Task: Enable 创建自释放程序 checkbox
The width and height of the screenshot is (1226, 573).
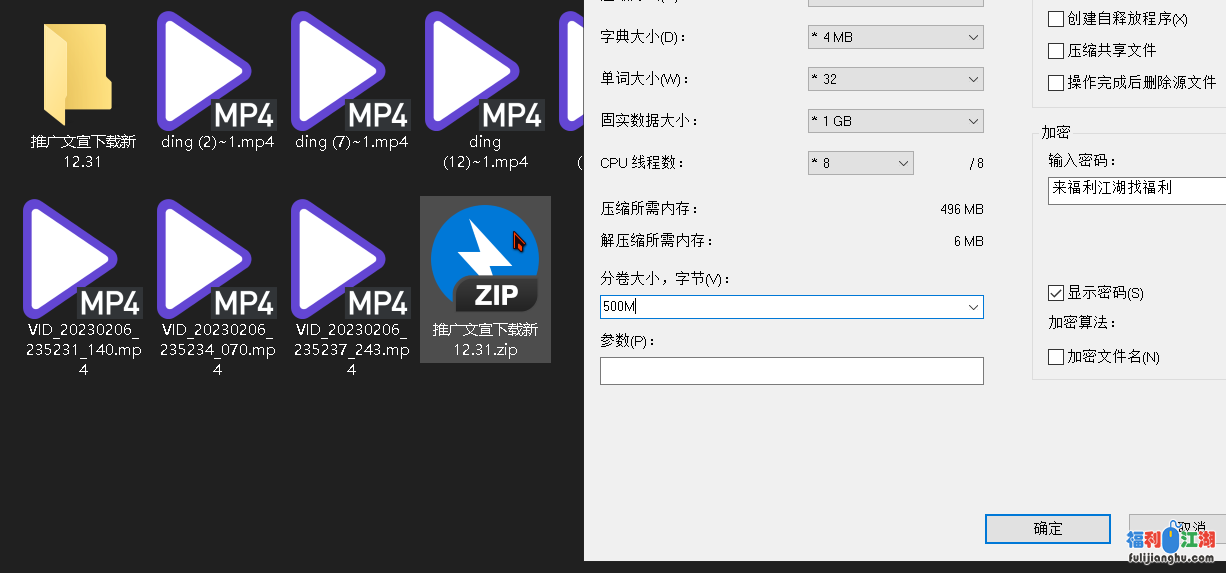Action: 1055,19
